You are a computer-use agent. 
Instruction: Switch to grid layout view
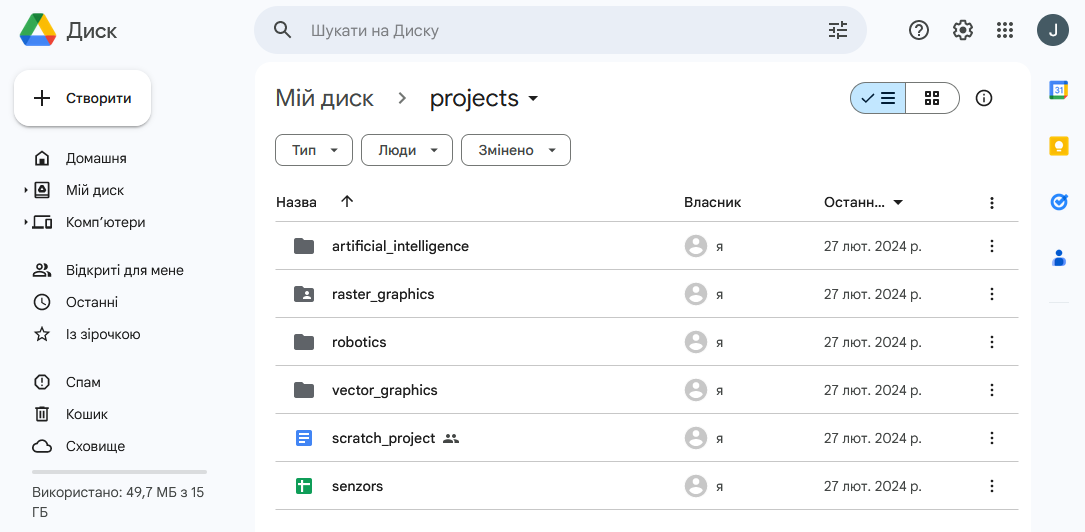(932, 98)
